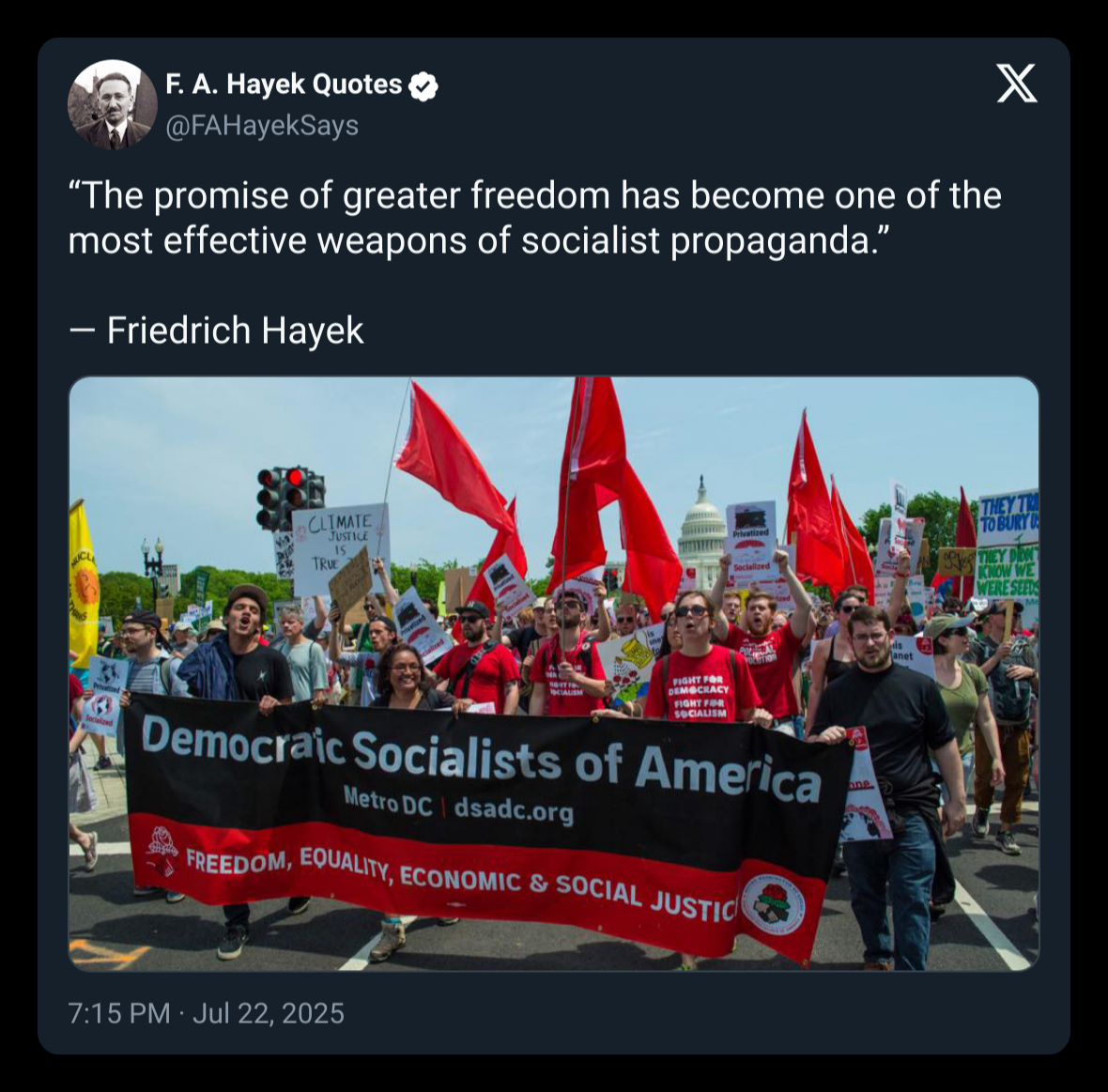
Task: Open the Hayek profile avatar photo
Action: coord(113,104)
